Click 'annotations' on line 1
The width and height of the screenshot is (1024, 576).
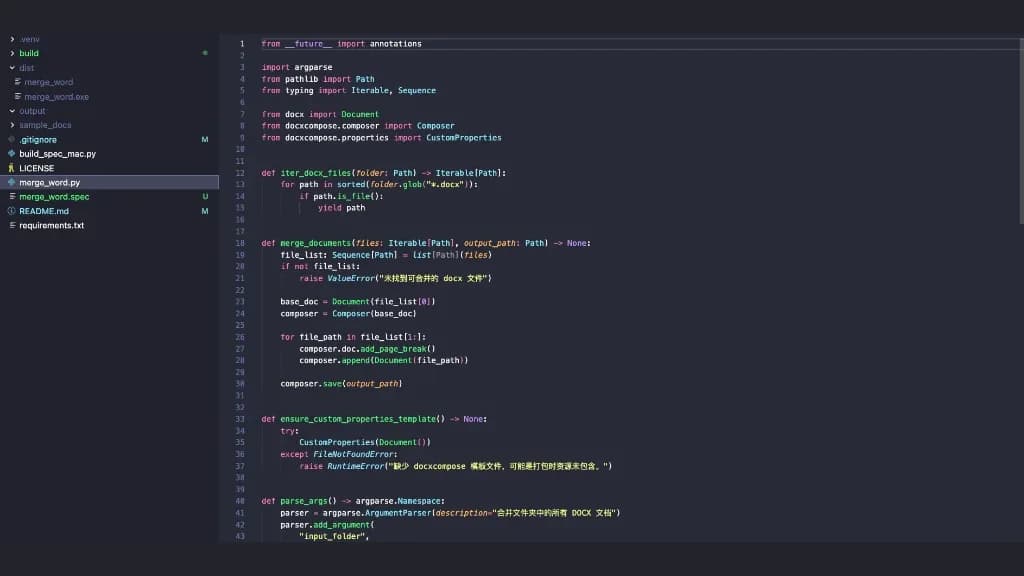pos(395,44)
